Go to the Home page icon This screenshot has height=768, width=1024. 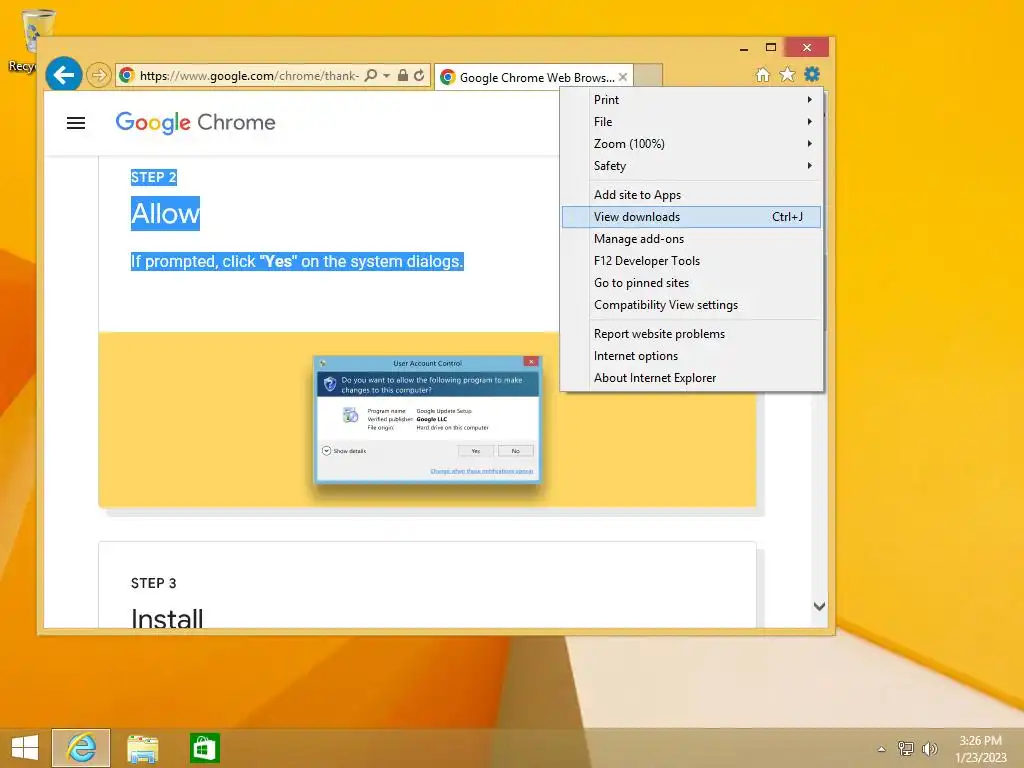pos(763,74)
